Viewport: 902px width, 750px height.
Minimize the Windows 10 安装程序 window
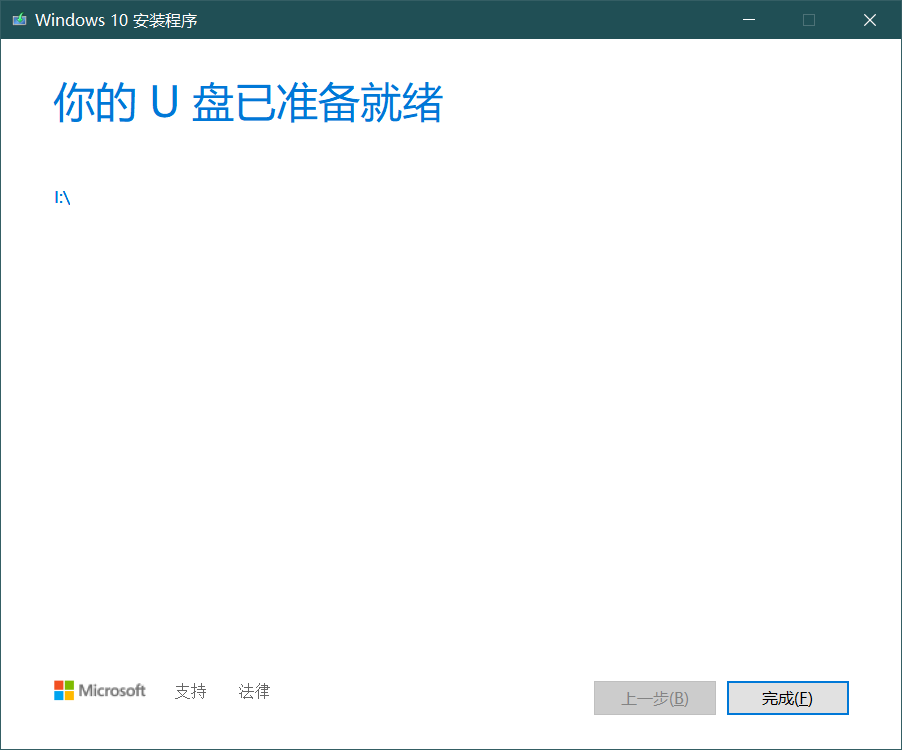[x=749, y=20]
